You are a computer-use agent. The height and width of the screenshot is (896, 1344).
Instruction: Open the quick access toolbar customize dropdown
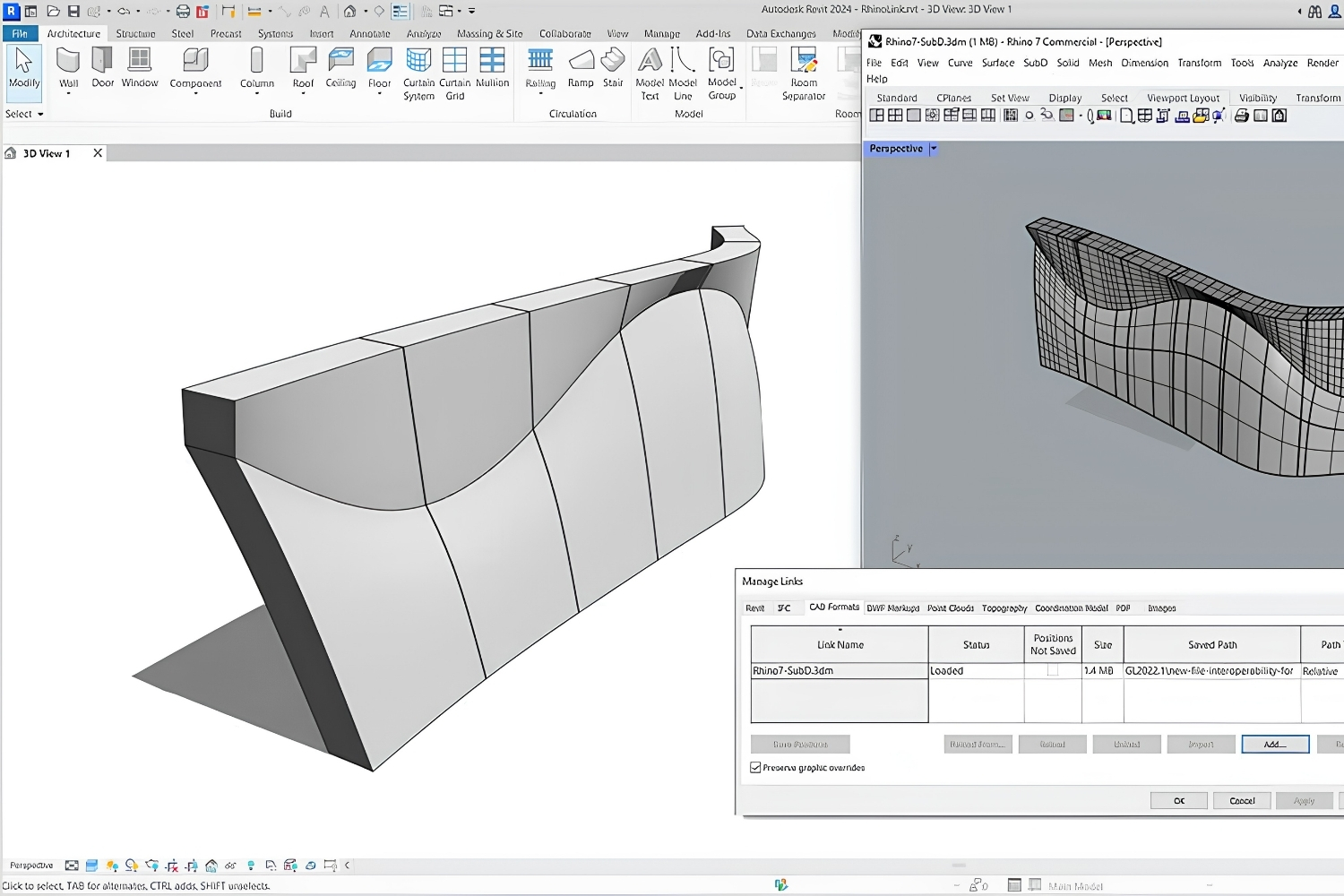pyautogui.click(x=472, y=12)
